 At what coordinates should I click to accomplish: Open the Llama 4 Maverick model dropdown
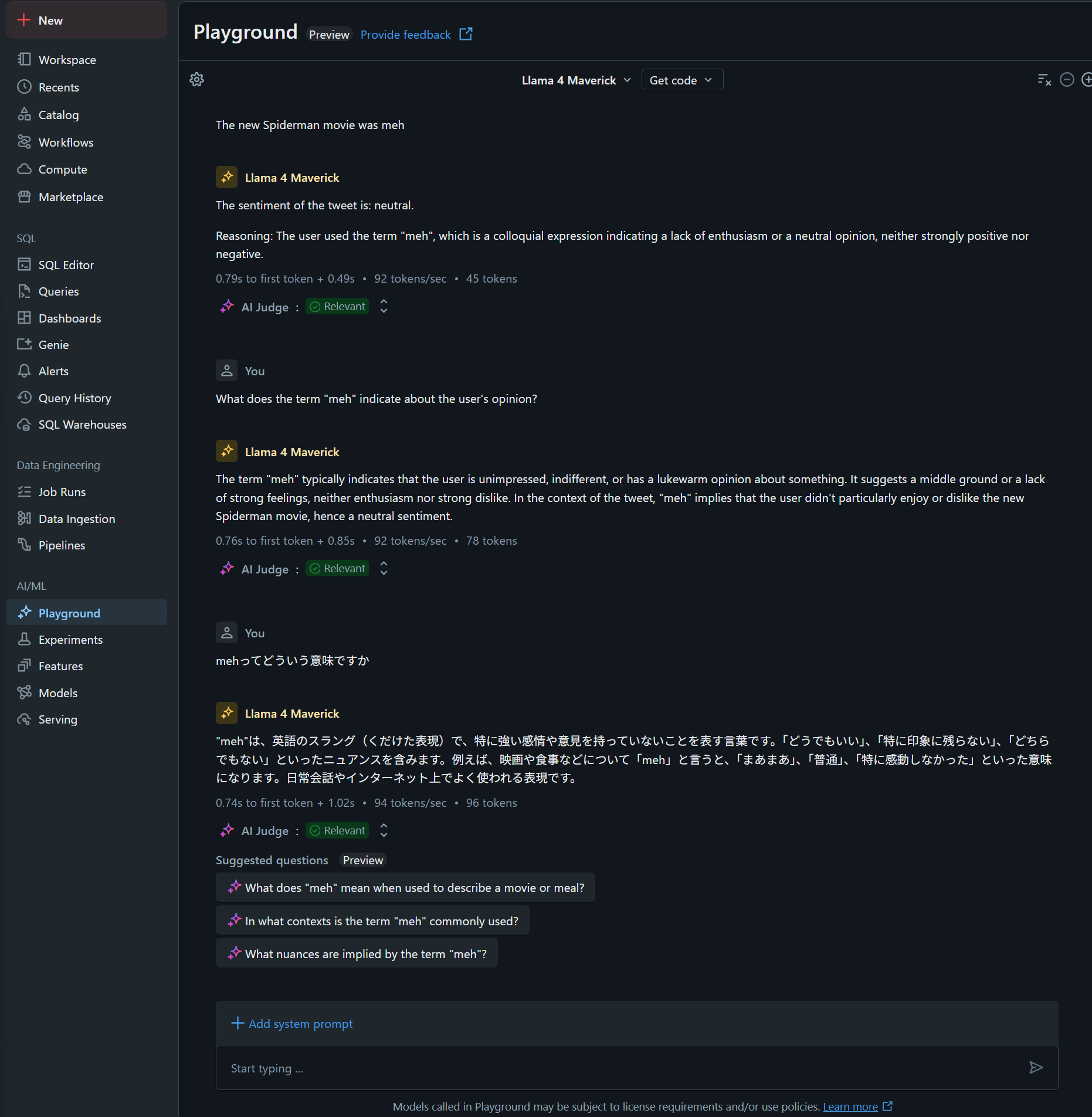(576, 80)
